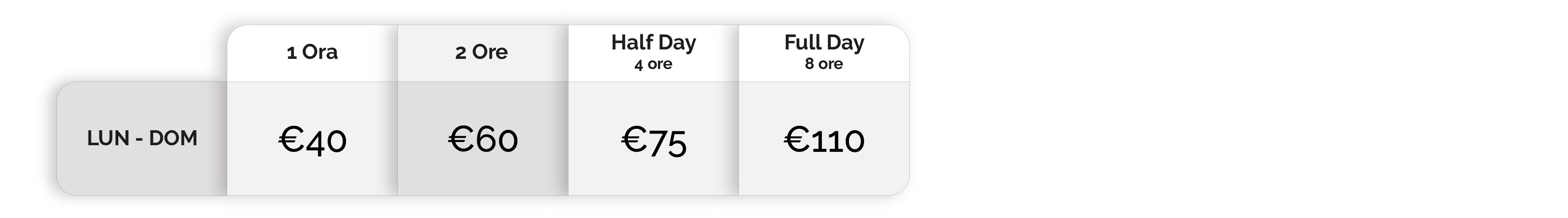
Task: Click the digit 2 in 2 Ore
Action: (x=461, y=54)
